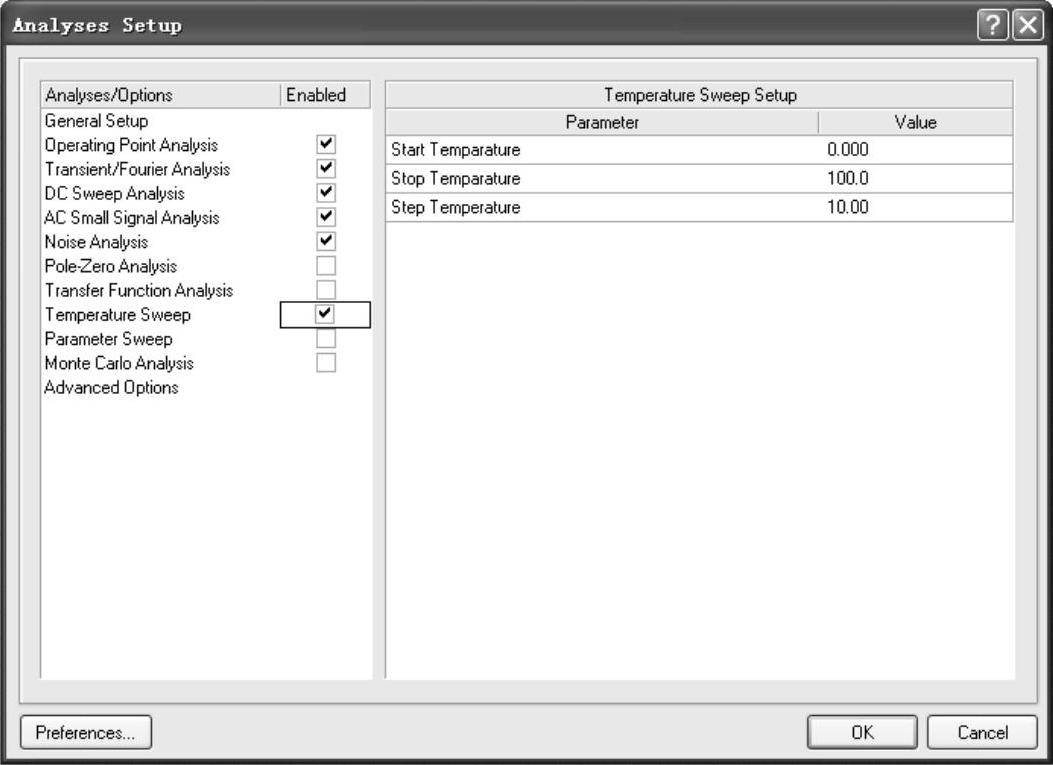The image size is (1053, 765).
Task: Close the Analyses Setup dialog
Action: [x=1027, y=26]
